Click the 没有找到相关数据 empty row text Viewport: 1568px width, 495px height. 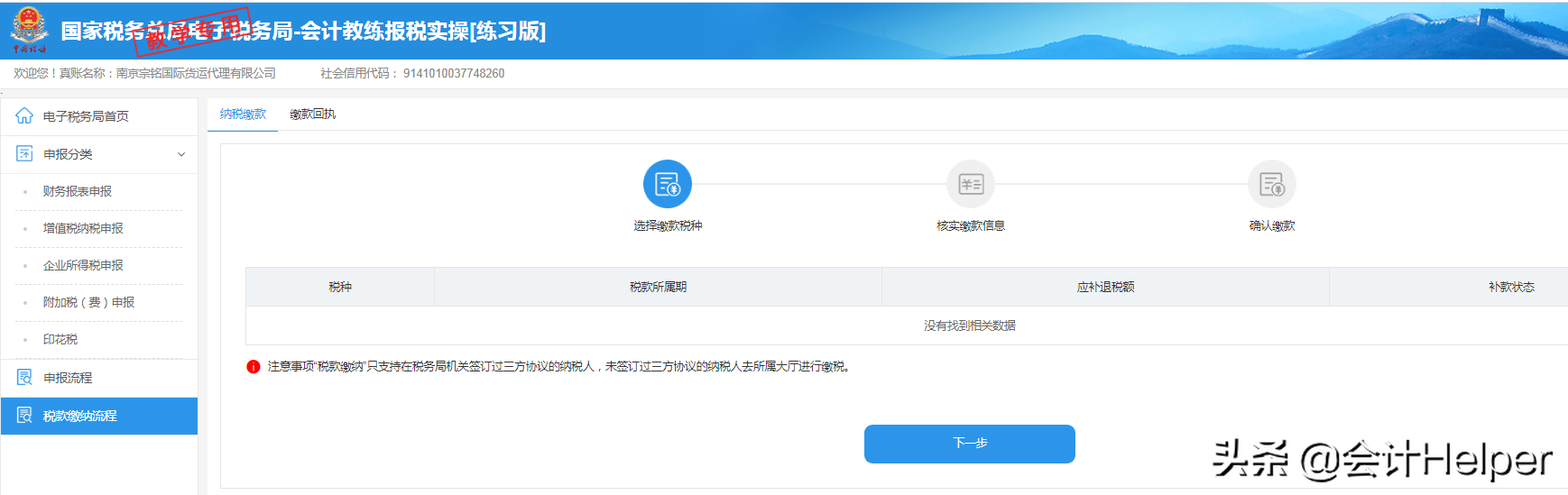(970, 325)
